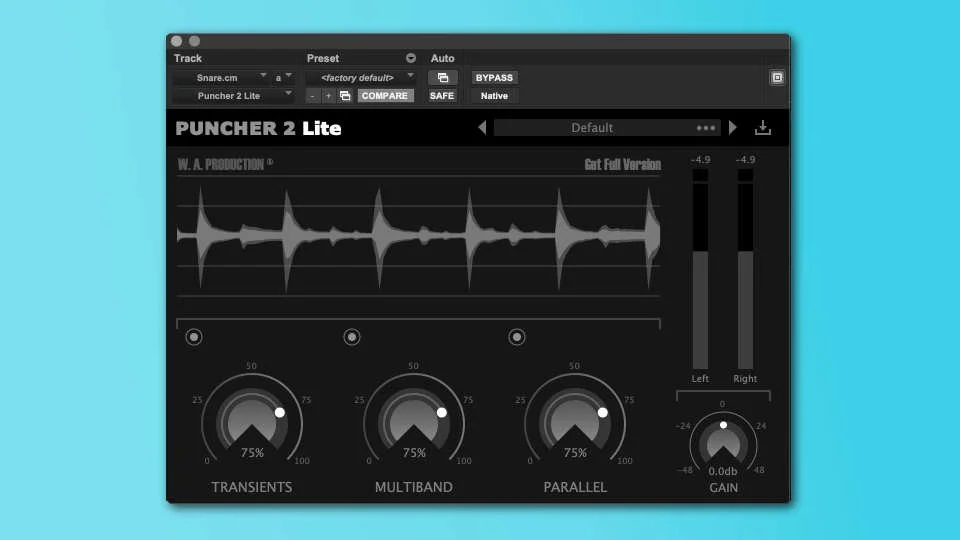
Task: Toggle the COMPARE button
Action: click(384, 96)
